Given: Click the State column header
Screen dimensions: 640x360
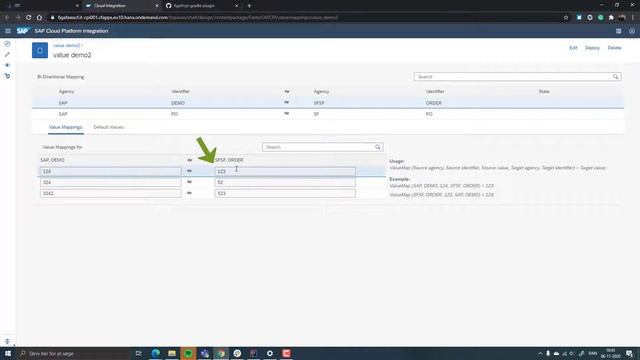Looking at the screenshot, I should pos(544,91).
